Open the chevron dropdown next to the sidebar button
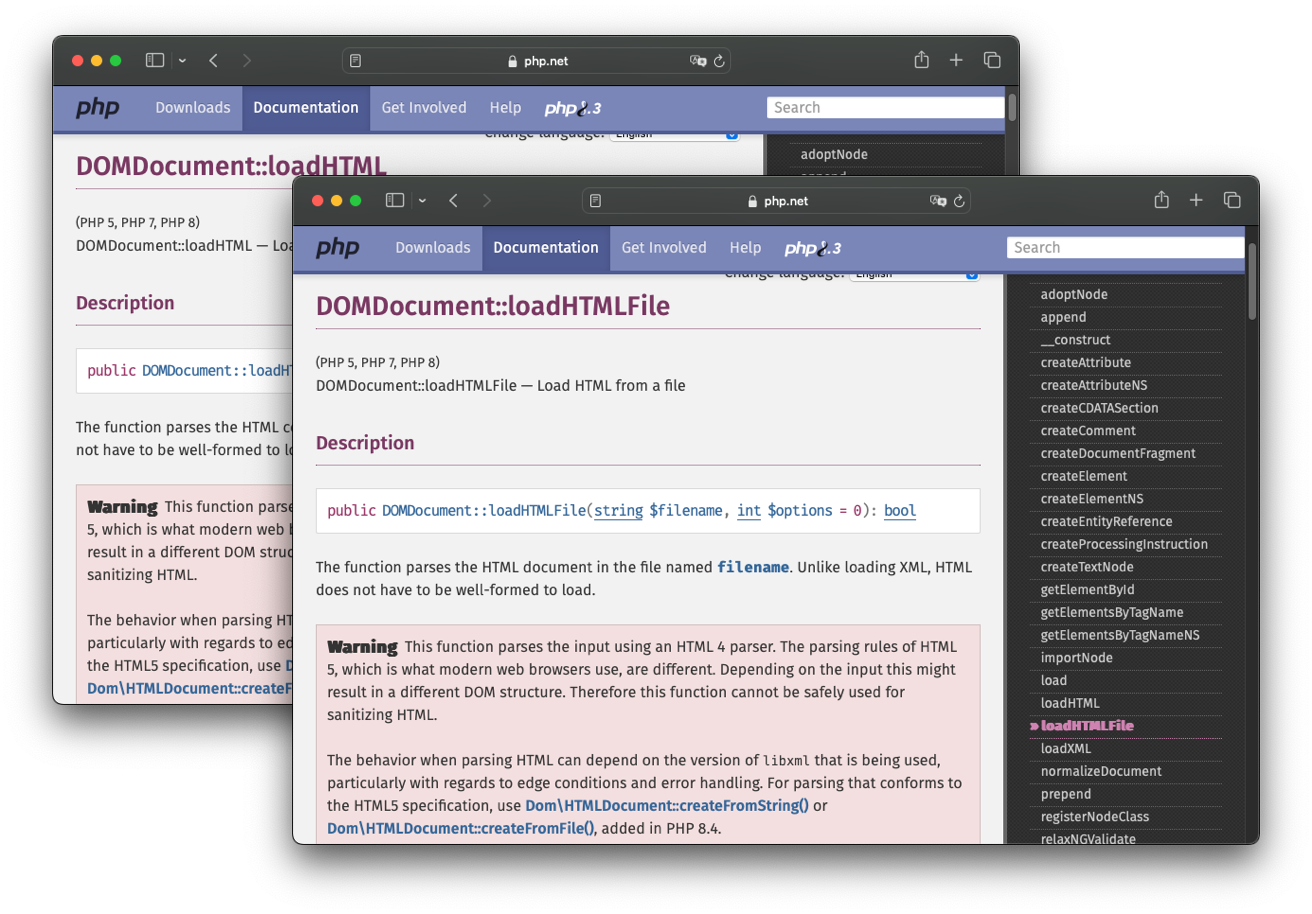 pos(422,200)
